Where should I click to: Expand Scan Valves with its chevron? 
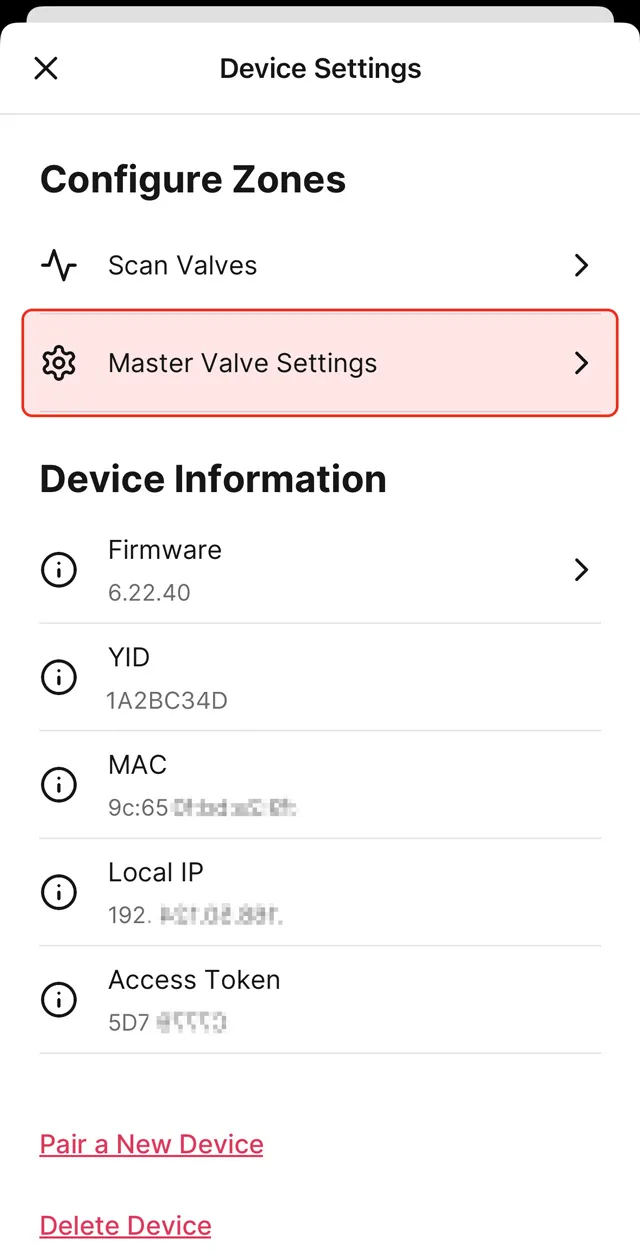tap(581, 265)
